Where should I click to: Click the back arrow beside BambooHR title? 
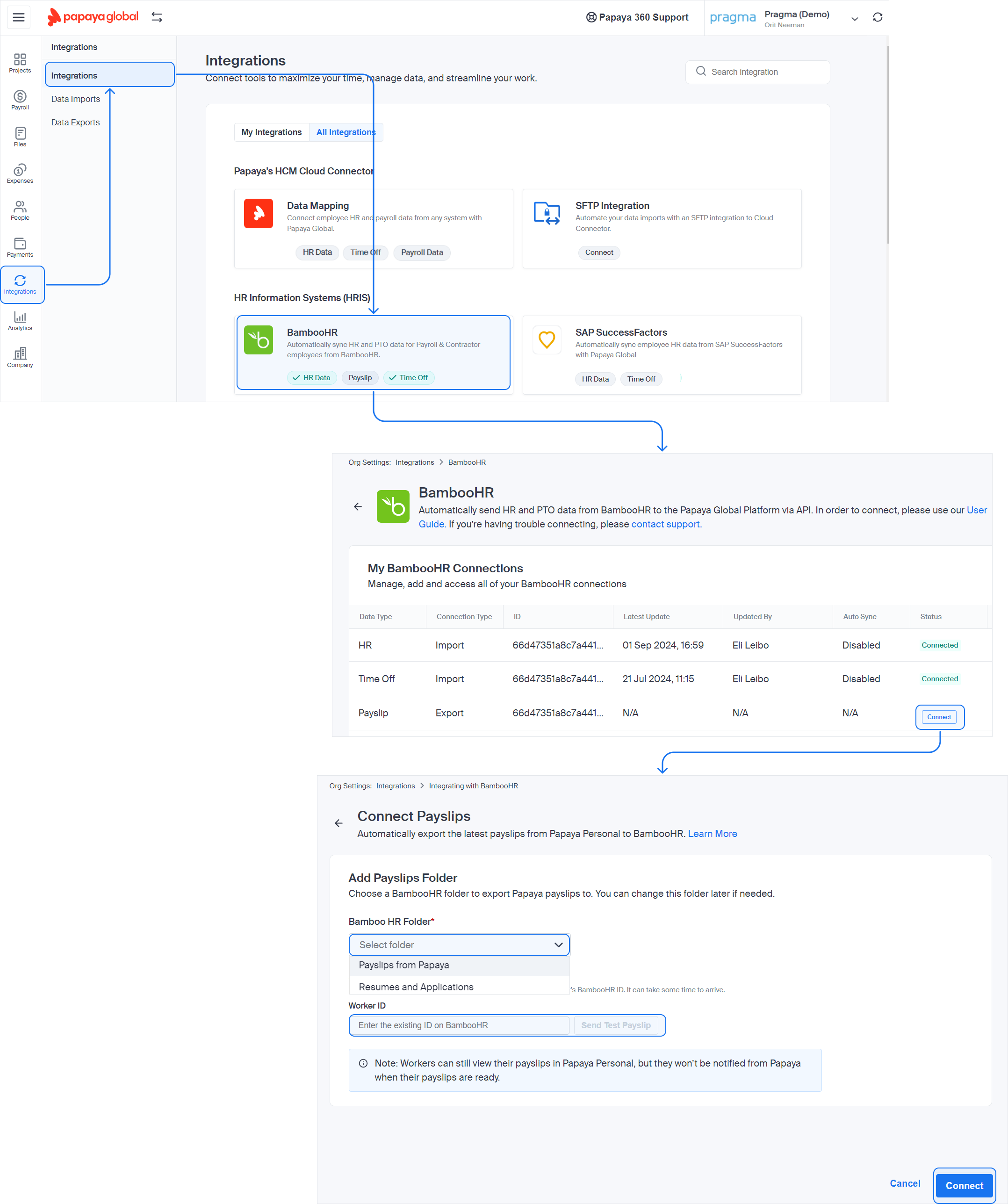pos(358,506)
